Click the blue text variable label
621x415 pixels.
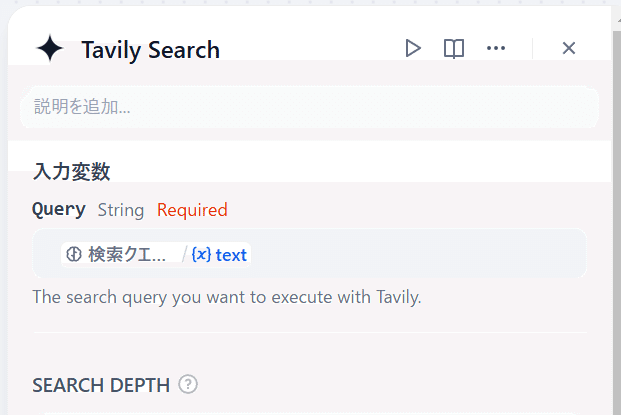231,254
